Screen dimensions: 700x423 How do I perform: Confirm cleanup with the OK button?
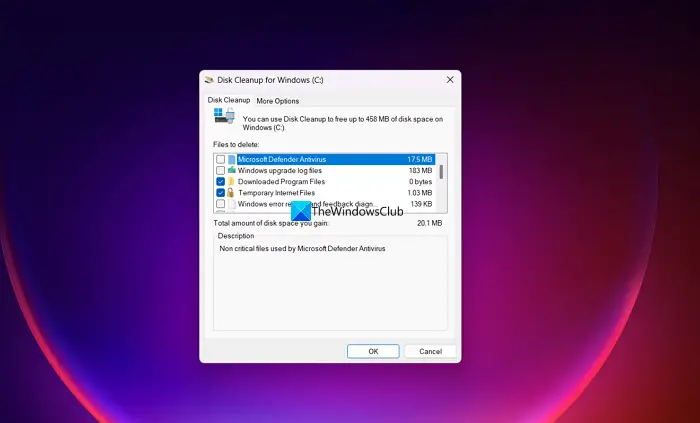(x=373, y=351)
